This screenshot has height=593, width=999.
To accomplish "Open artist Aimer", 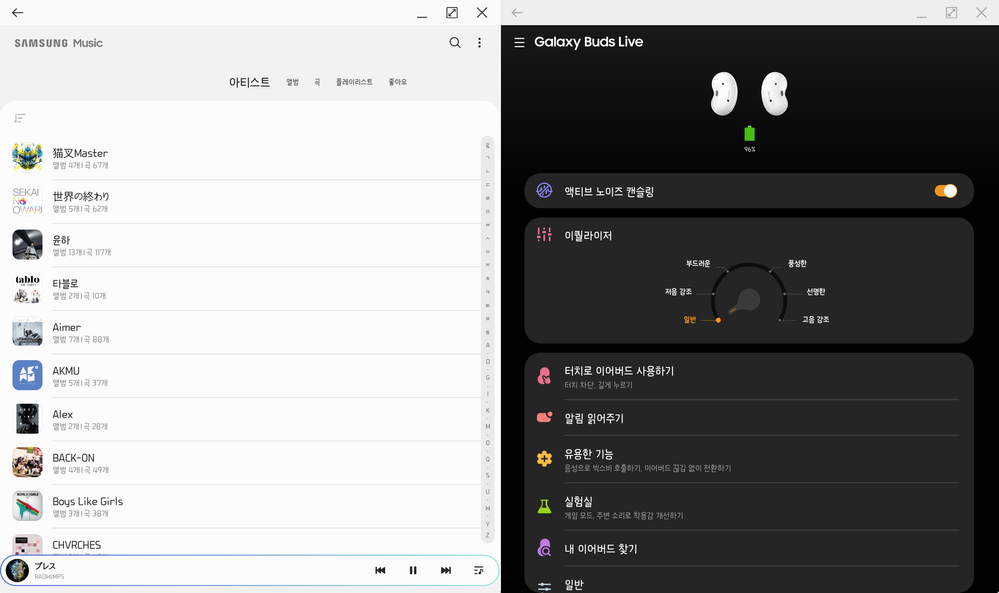I will point(242,332).
